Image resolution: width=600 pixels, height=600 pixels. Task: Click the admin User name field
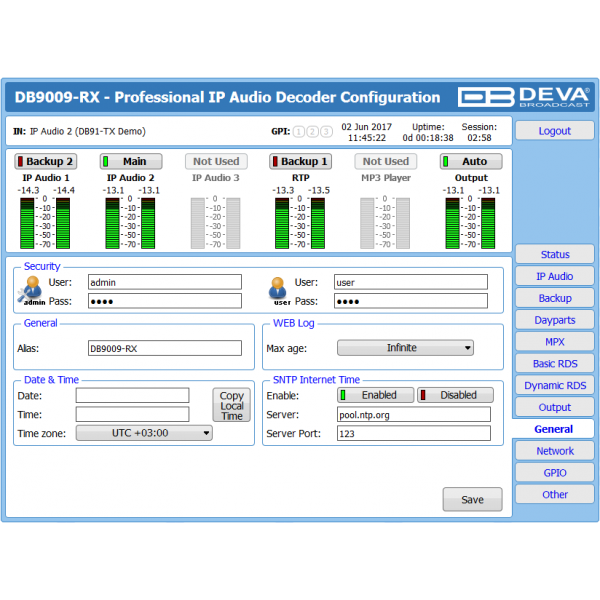[x=165, y=282]
